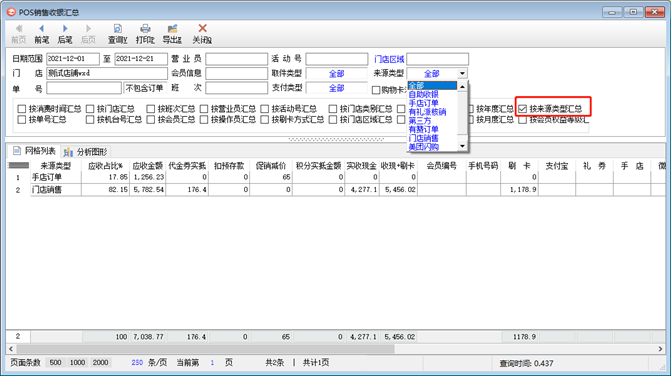Select 全部 in source type list
The width and height of the screenshot is (671, 376).
pyautogui.click(x=432, y=86)
